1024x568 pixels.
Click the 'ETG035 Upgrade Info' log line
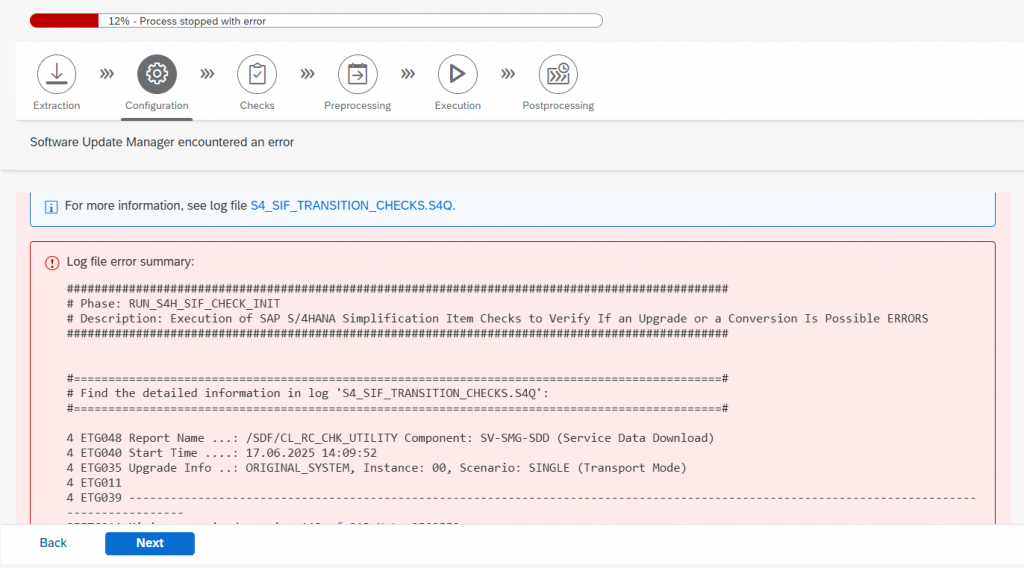(377, 468)
